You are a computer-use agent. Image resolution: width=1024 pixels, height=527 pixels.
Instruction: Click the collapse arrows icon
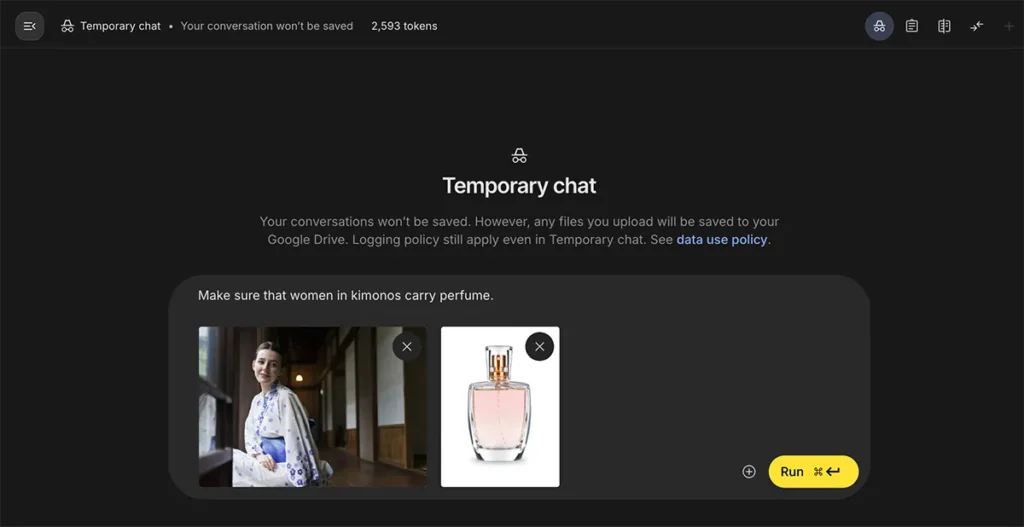pos(976,26)
